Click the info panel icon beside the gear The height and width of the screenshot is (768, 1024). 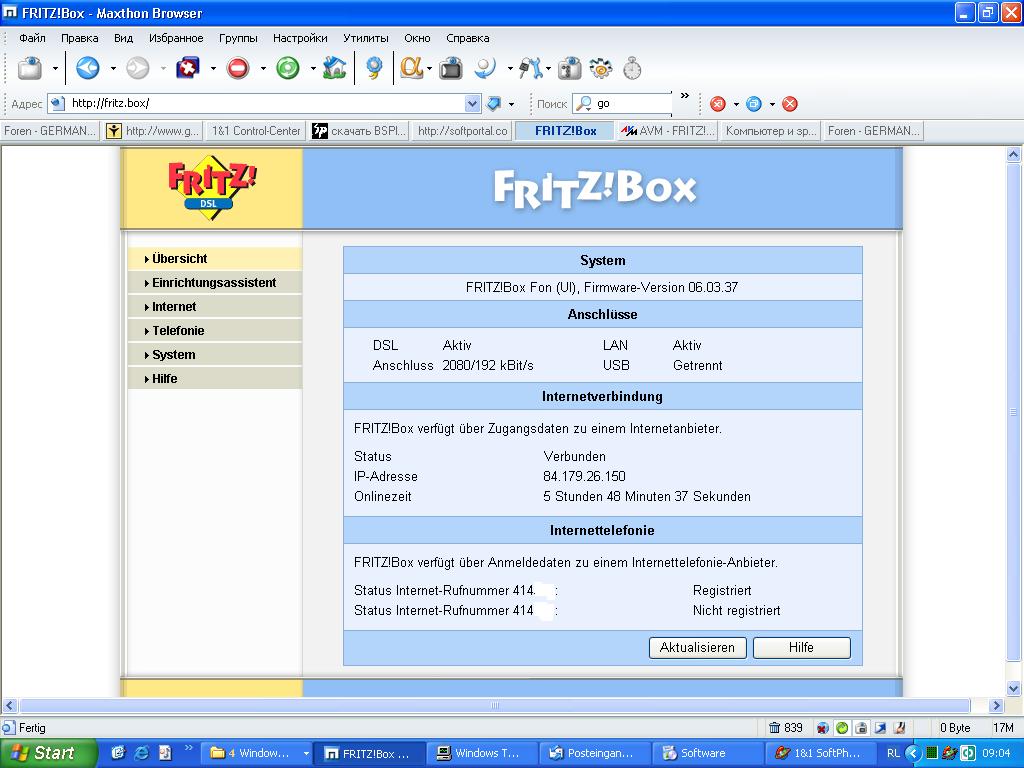[x=569, y=68]
